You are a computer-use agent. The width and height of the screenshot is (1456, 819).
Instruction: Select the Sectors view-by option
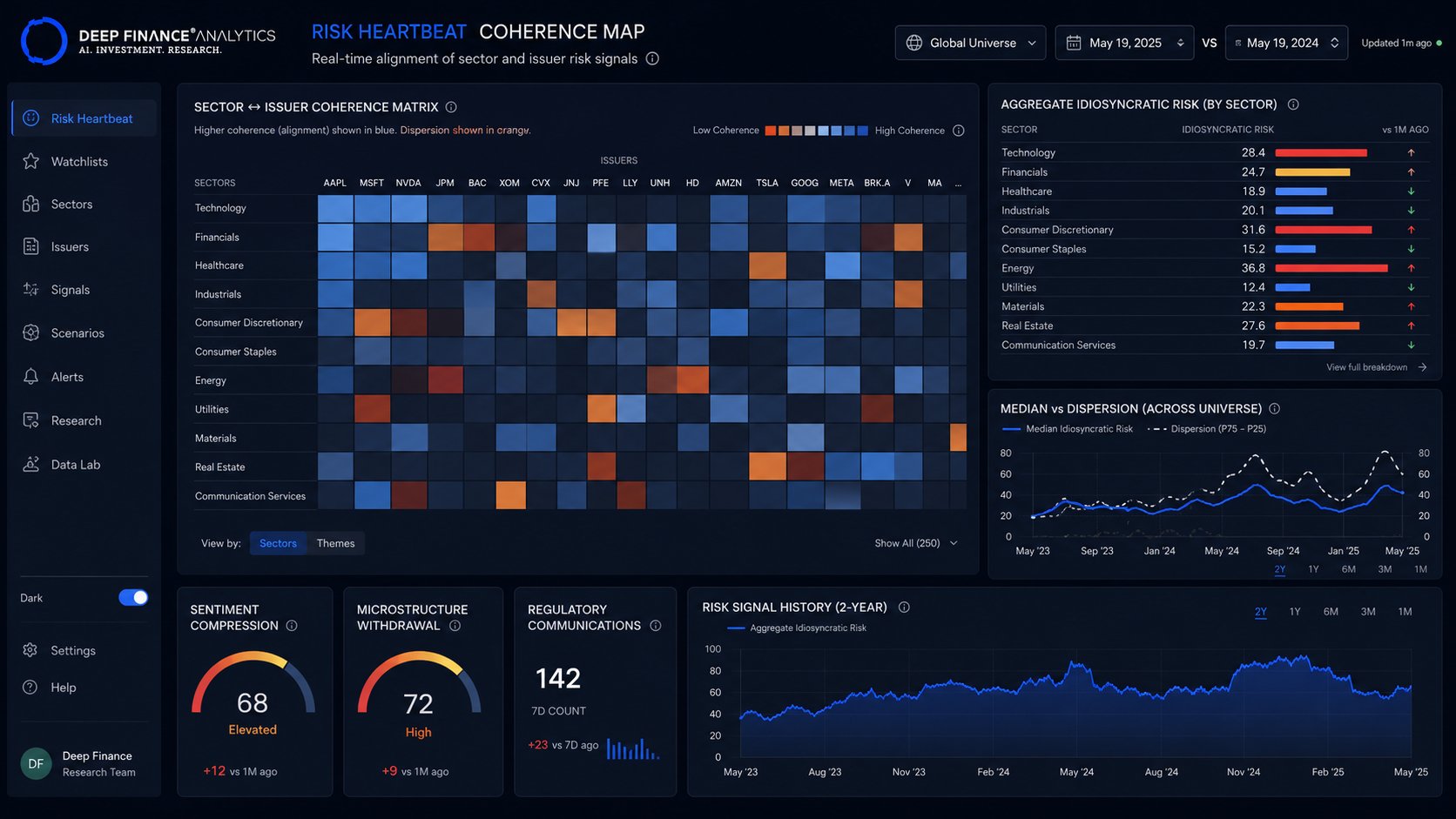tap(278, 543)
